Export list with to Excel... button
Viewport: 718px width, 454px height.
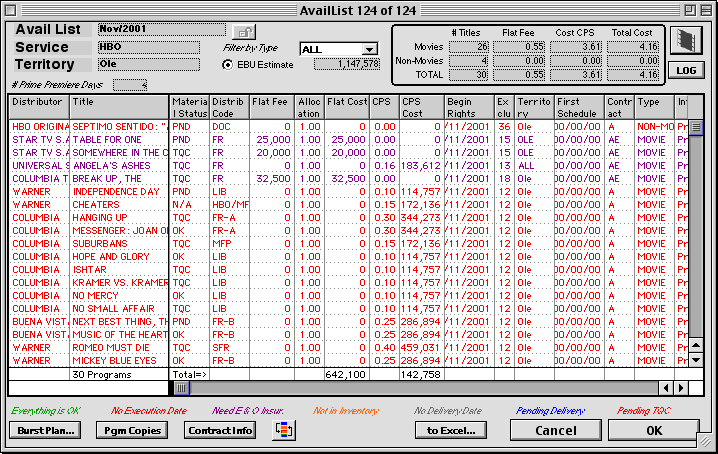[451, 431]
